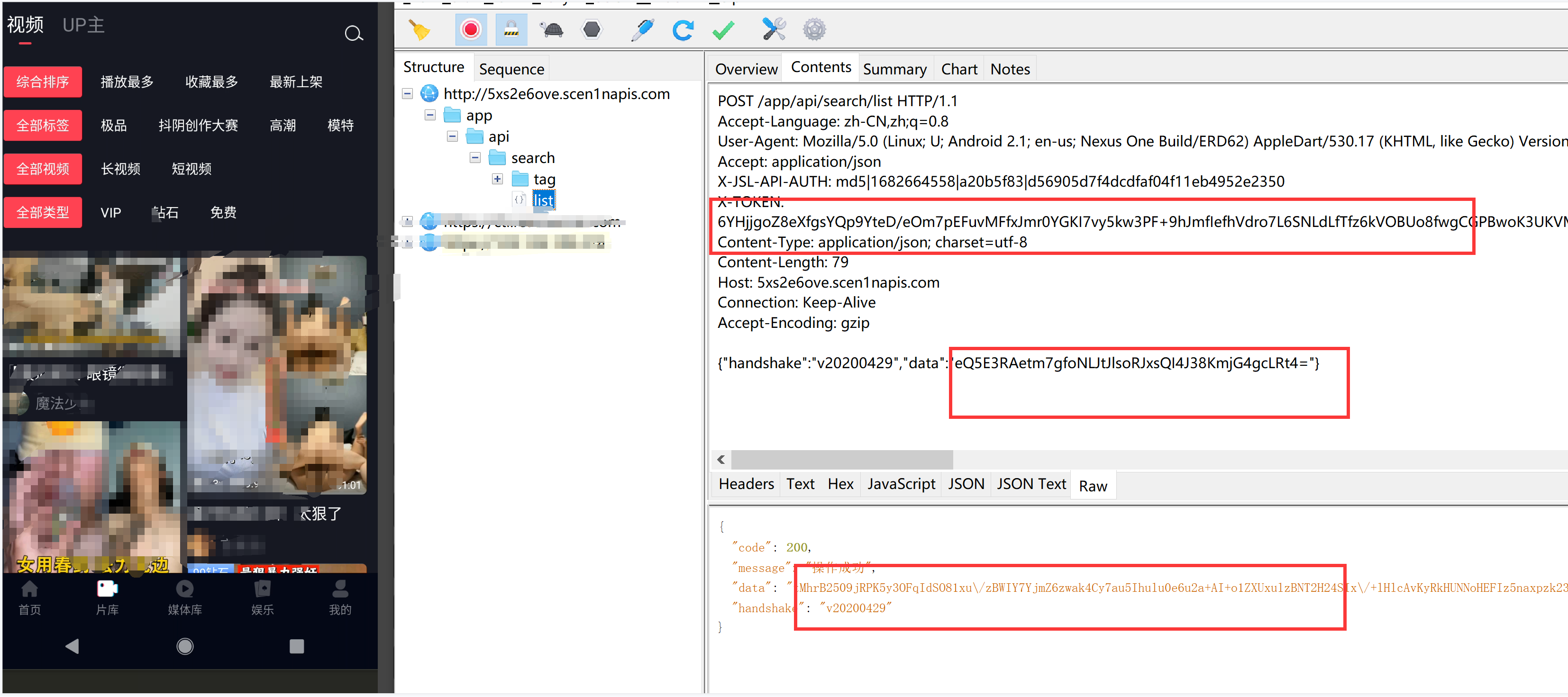This screenshot has height=697, width=1568.
Task: Click the POST /app/api/search/list request line
Action: click(x=837, y=101)
